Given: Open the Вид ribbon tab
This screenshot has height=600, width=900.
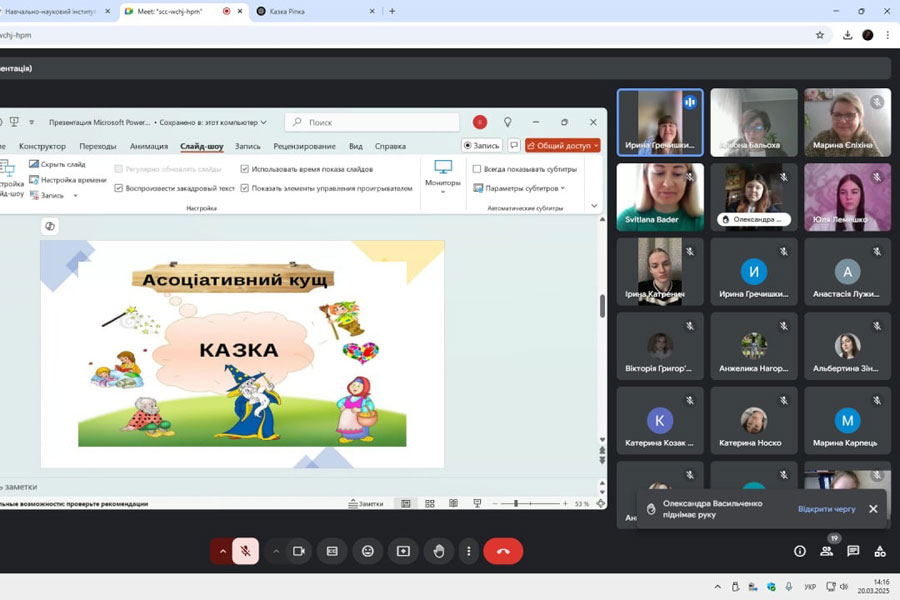Looking at the screenshot, I should (x=356, y=146).
